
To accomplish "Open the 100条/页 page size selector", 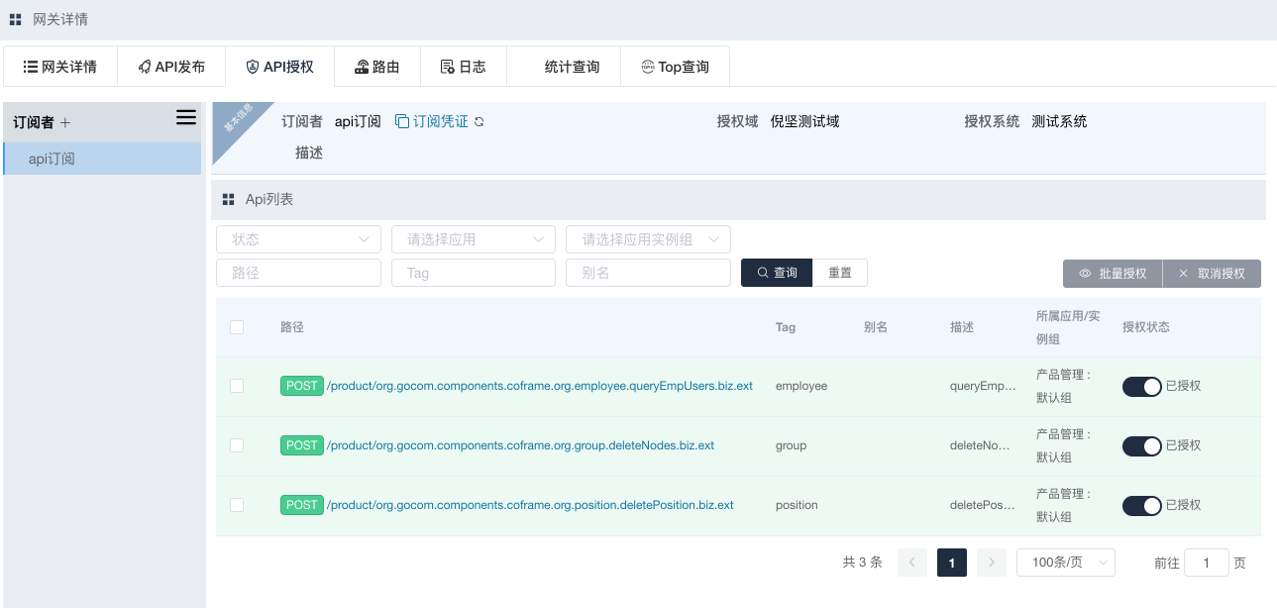I will click(1065, 563).
